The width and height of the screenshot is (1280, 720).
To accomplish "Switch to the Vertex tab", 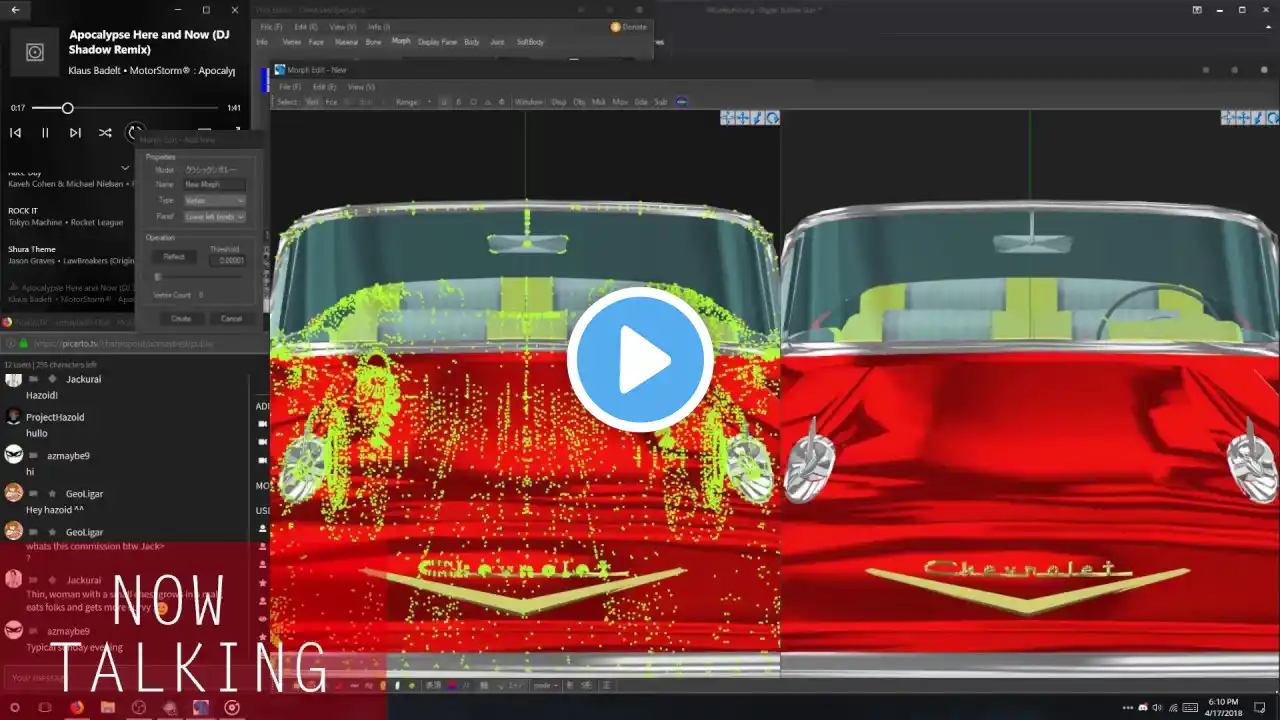I will point(292,42).
